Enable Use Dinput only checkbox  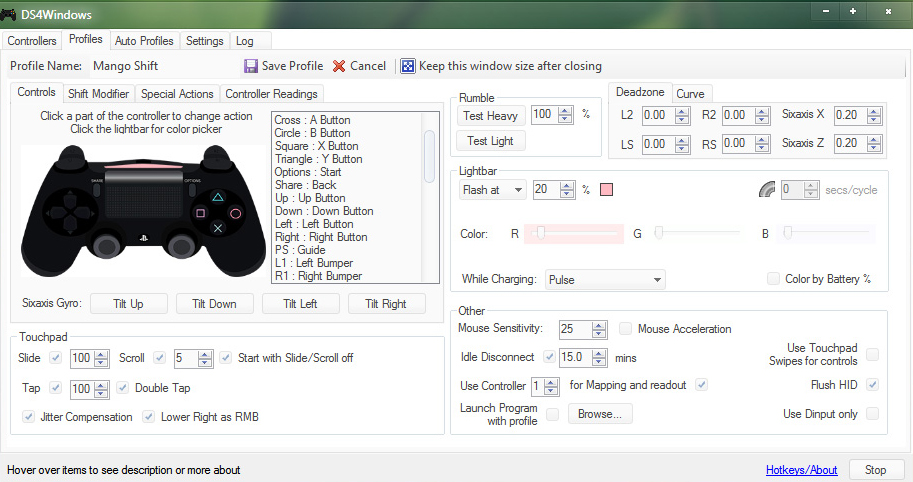872,413
